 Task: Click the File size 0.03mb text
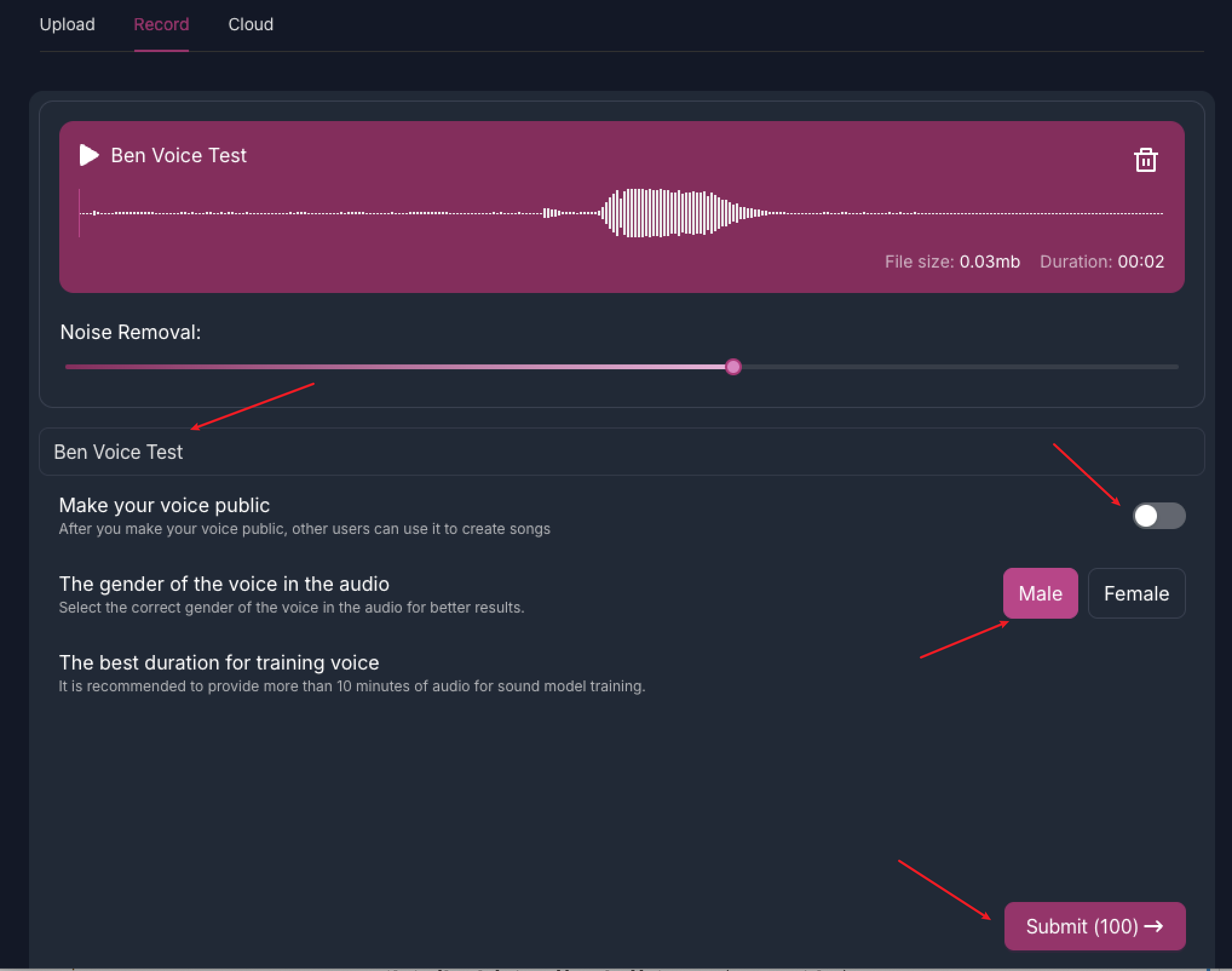pyautogui.click(x=952, y=262)
